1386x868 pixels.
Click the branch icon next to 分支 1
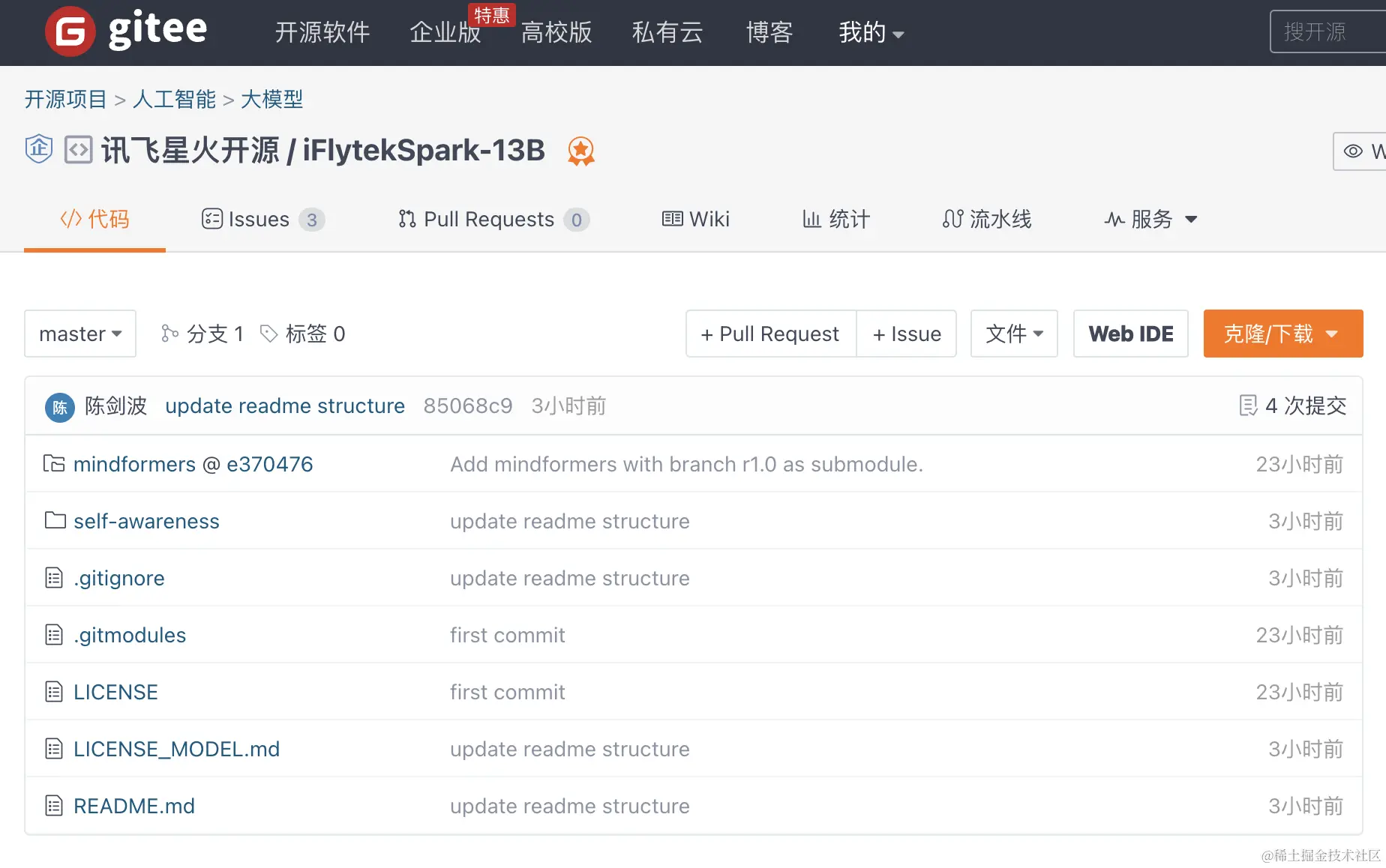click(x=169, y=334)
